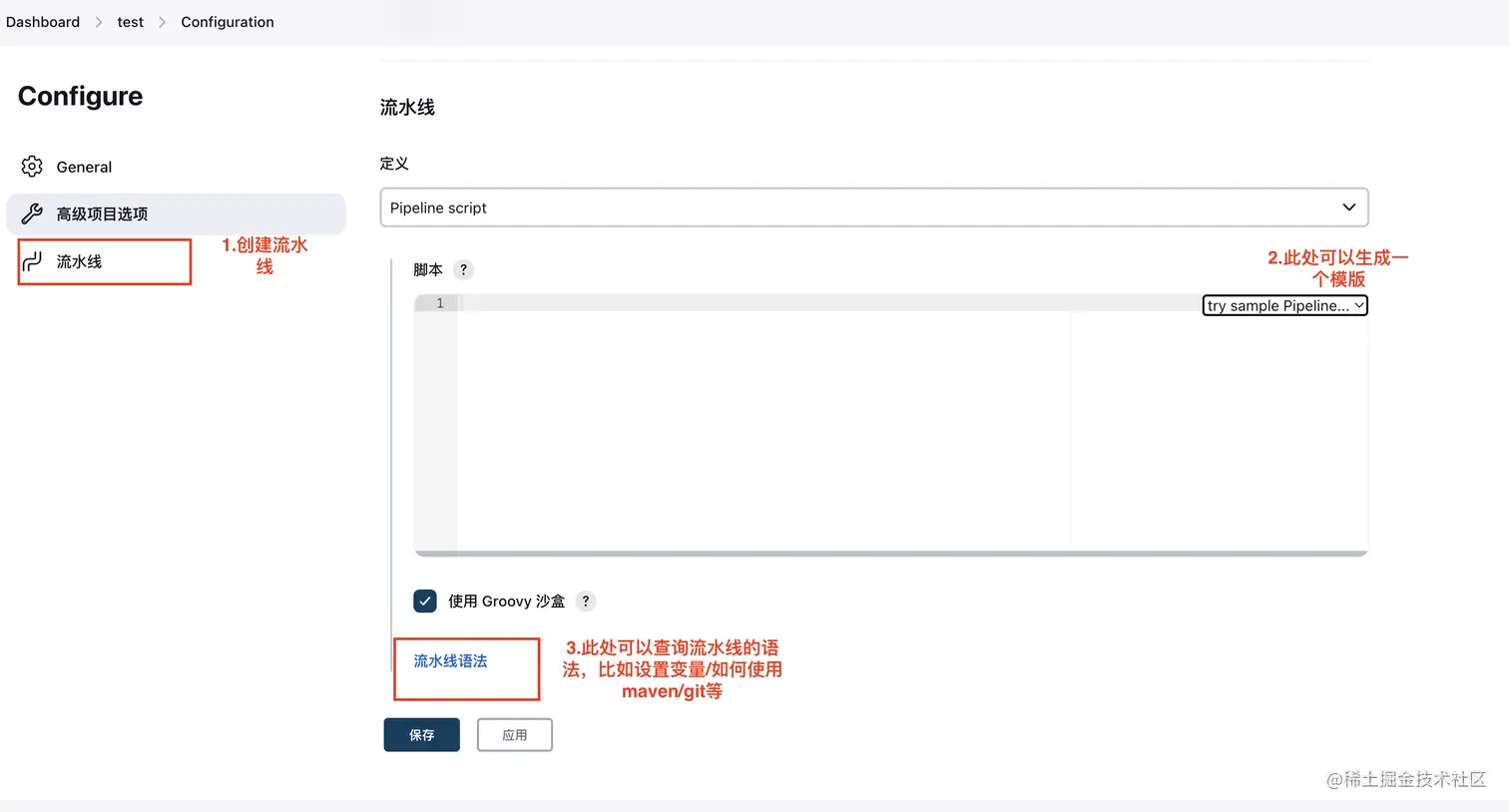Switch to the 流水线 section in sidebar

point(80,260)
